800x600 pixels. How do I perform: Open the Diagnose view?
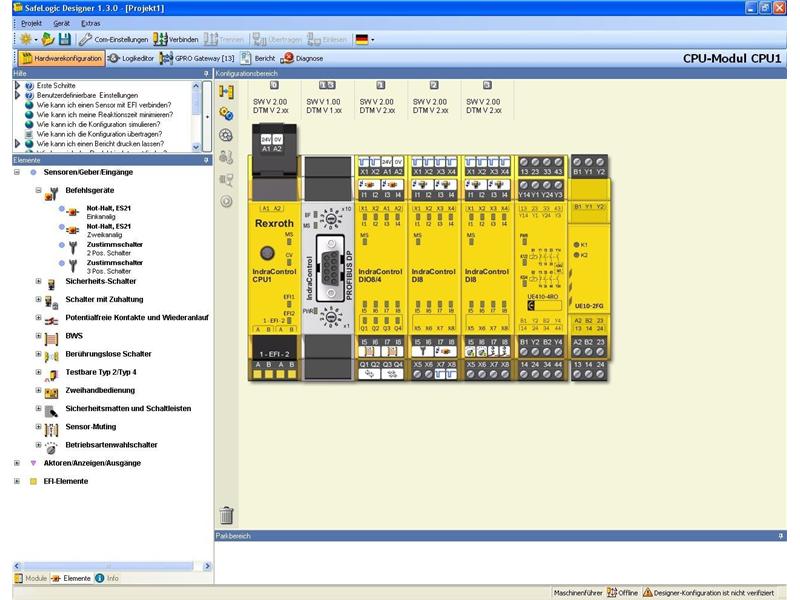pyautogui.click(x=302, y=59)
